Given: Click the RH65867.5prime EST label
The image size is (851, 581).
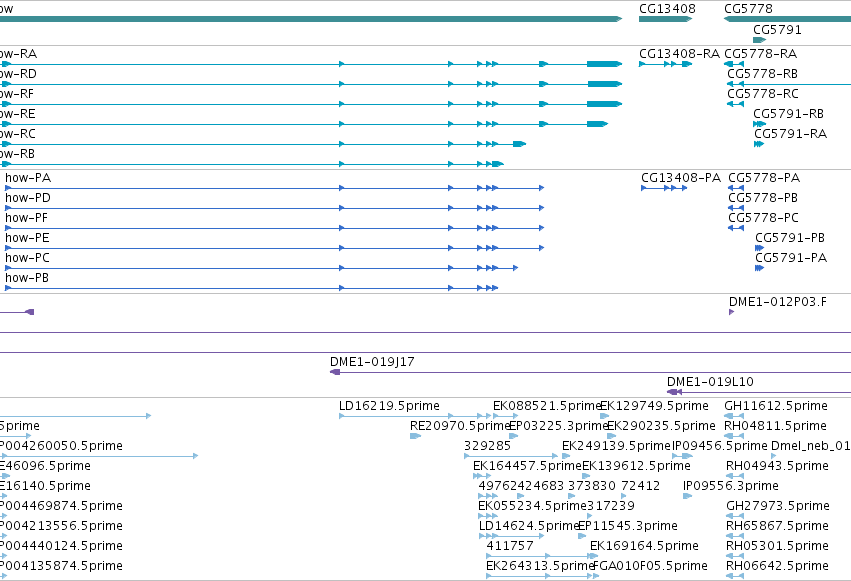Looking at the screenshot, I should point(777,526).
